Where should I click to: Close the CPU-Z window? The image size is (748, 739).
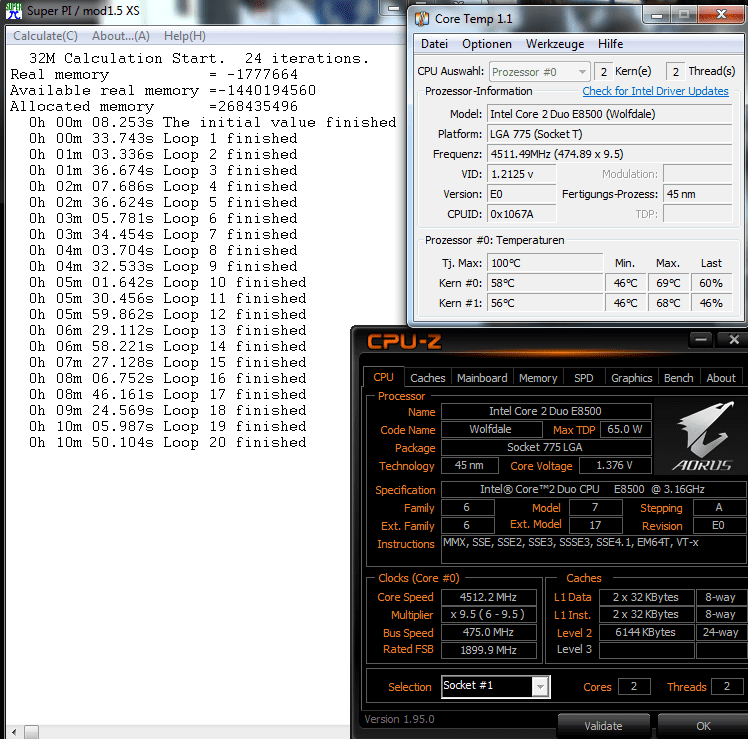(734, 340)
